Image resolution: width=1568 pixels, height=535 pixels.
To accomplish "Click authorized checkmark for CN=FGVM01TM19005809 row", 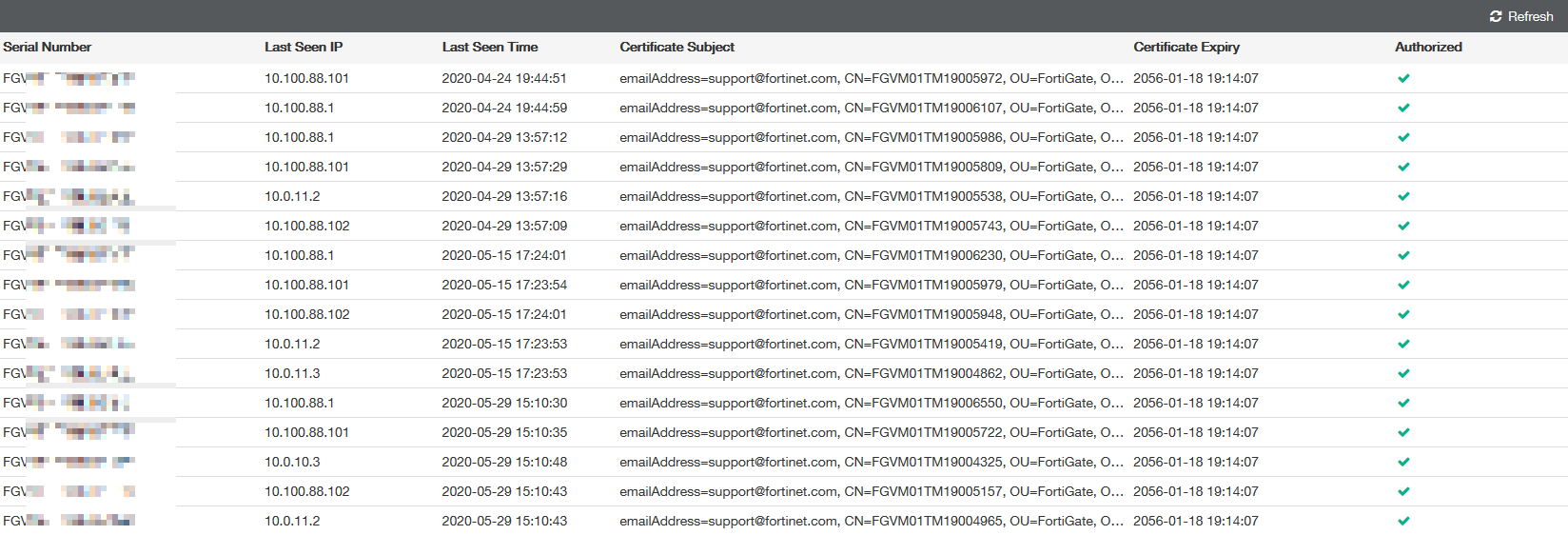I will click(x=1403, y=167).
